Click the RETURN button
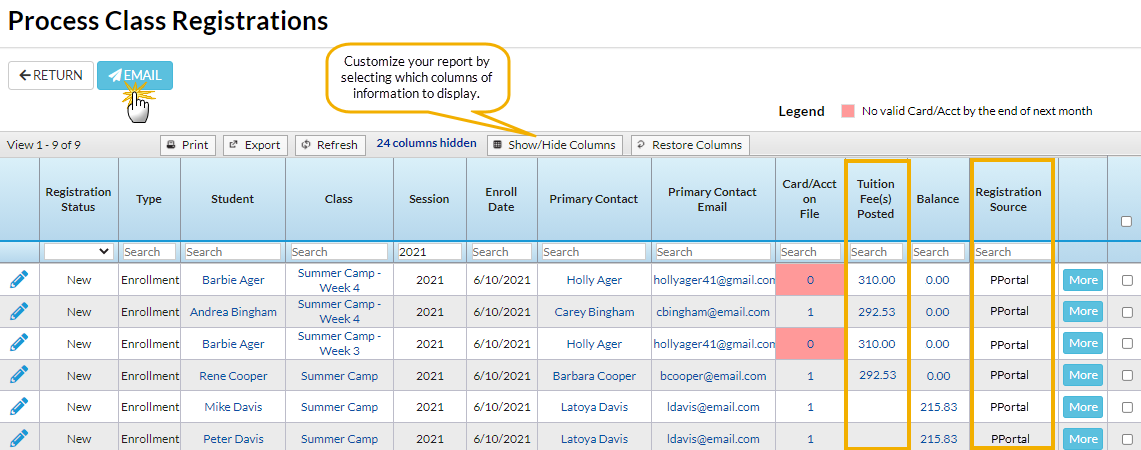 point(51,75)
